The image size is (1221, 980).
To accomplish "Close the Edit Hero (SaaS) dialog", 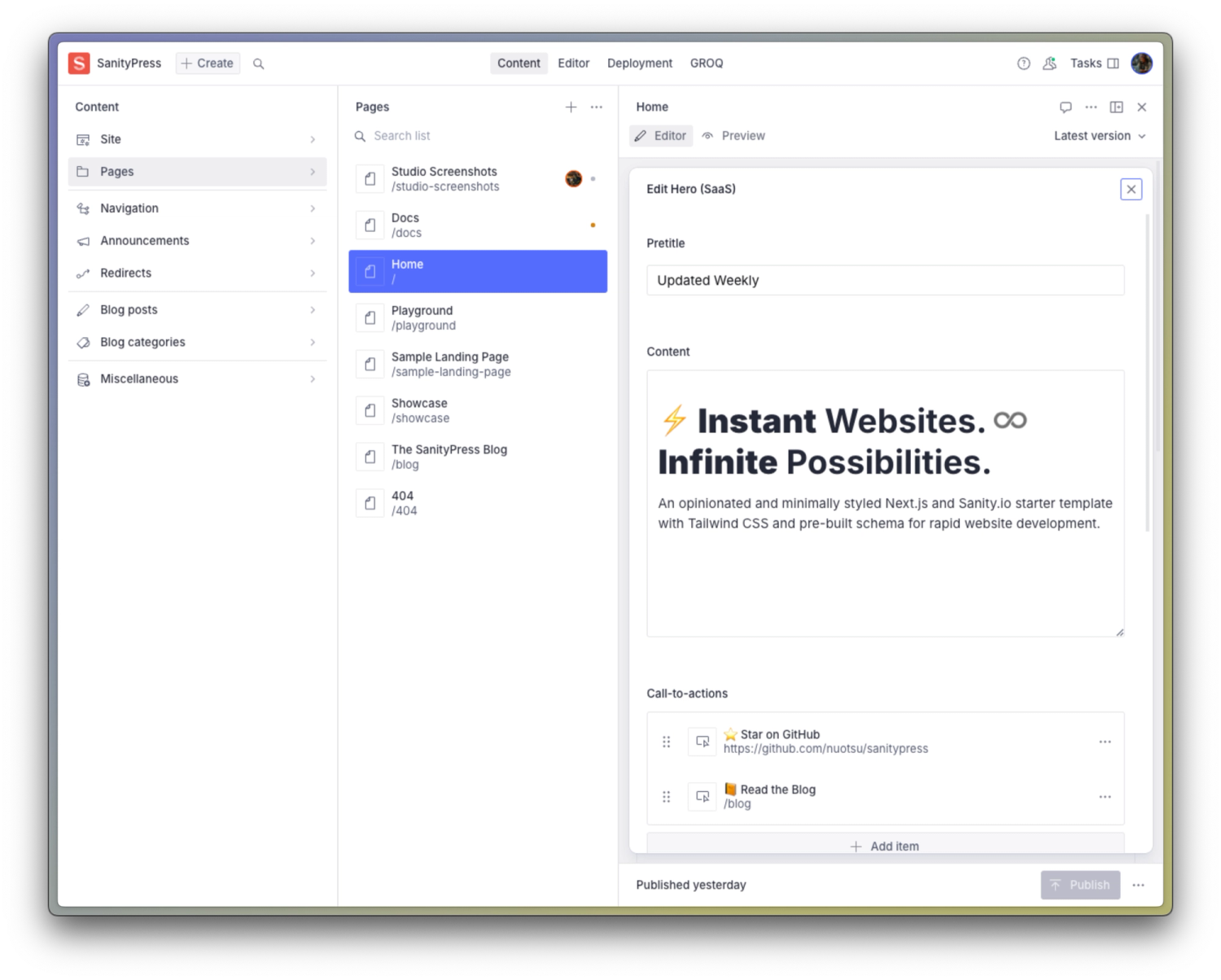I will [x=1131, y=190].
